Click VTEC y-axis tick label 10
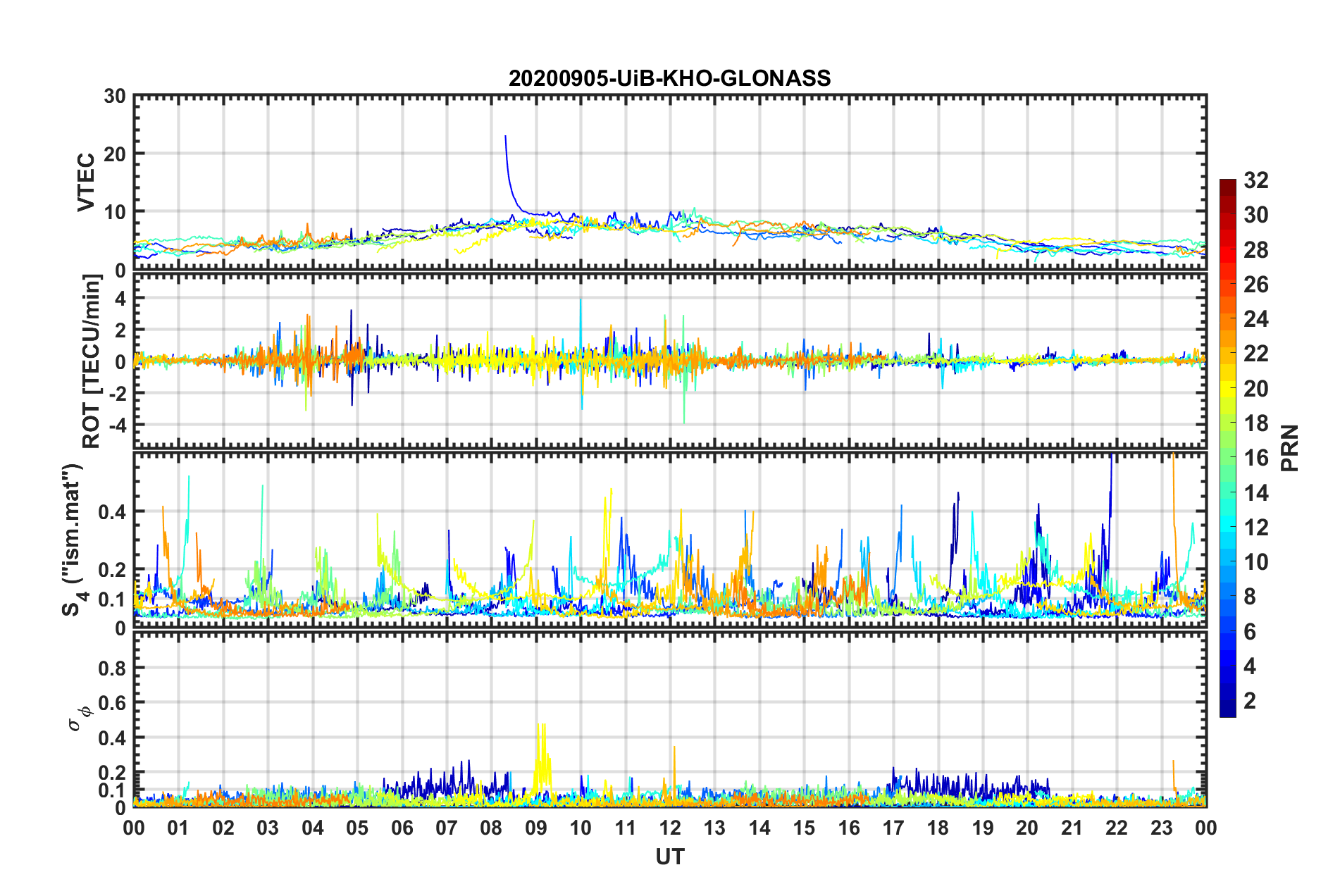The width and height of the screenshot is (1340, 896). (x=115, y=212)
